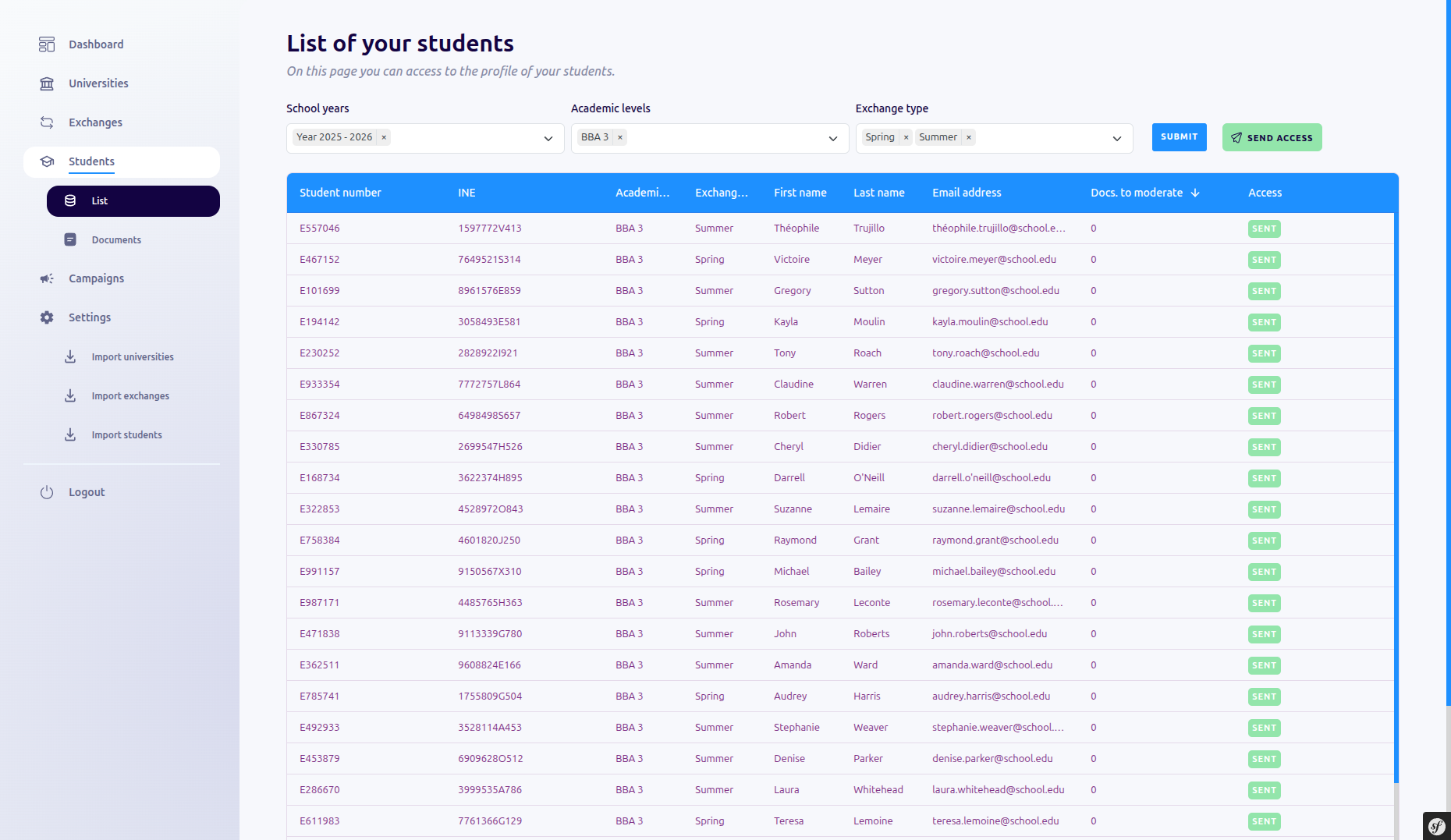Sort by Last name column header
1451x840 pixels.
pyautogui.click(x=878, y=193)
